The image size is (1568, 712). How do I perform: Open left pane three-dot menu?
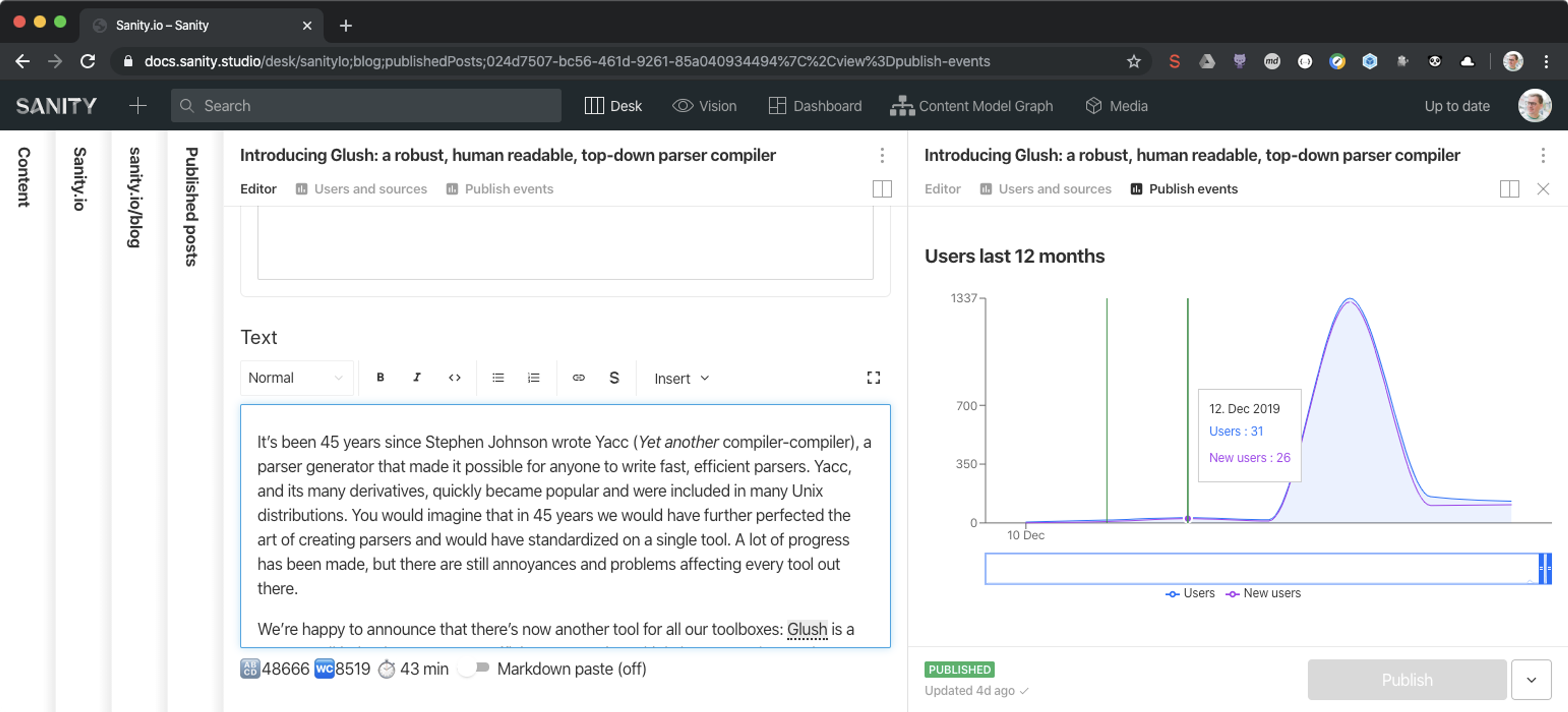(882, 155)
